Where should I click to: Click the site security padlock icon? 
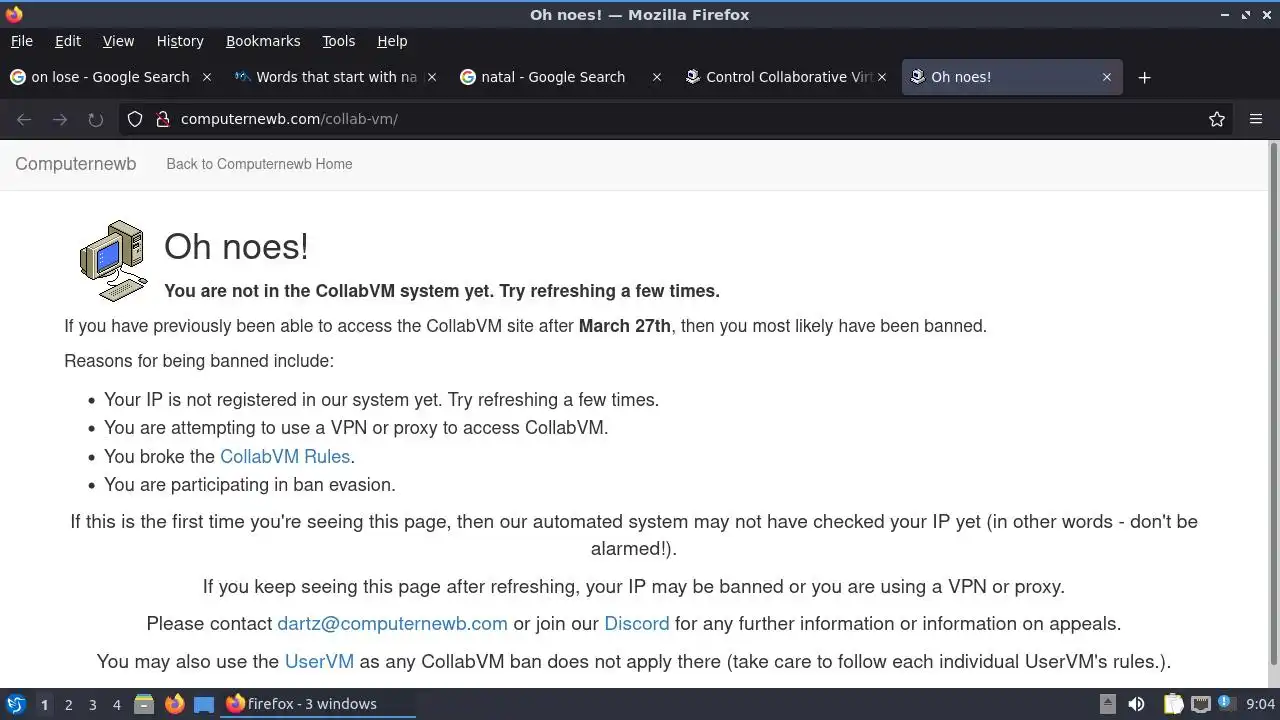coord(163,119)
